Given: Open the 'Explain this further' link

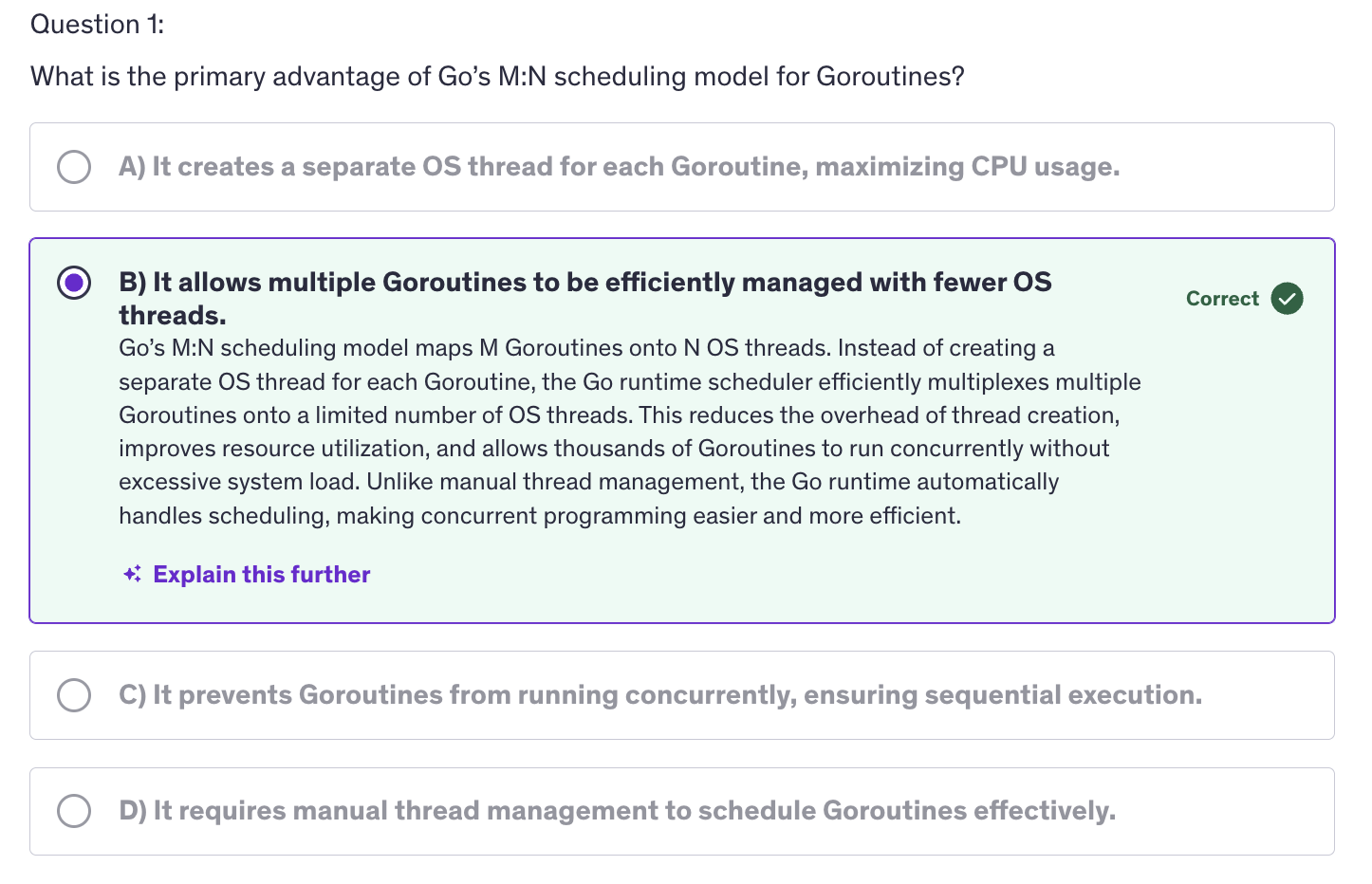Looking at the screenshot, I should tap(262, 575).
